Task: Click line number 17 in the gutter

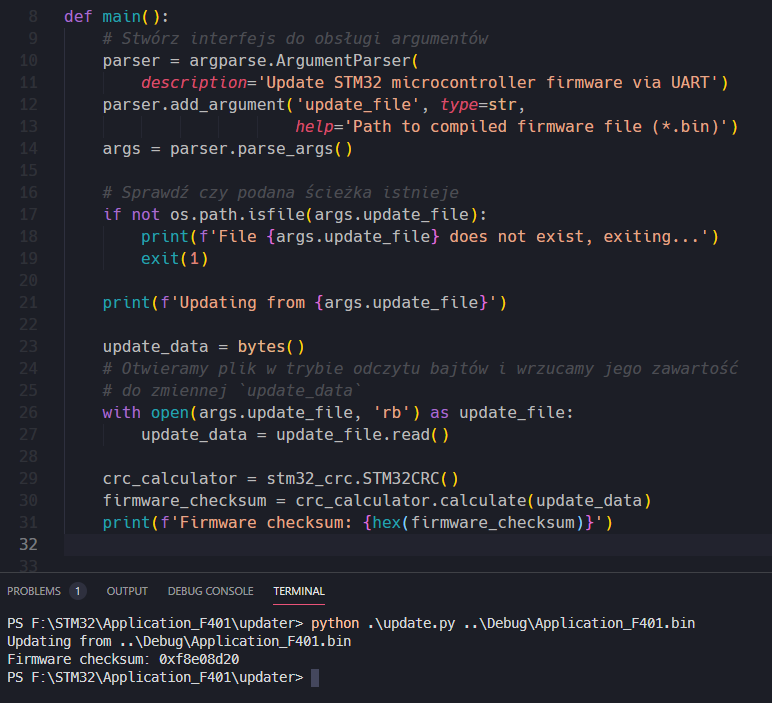Action: [x=29, y=215]
